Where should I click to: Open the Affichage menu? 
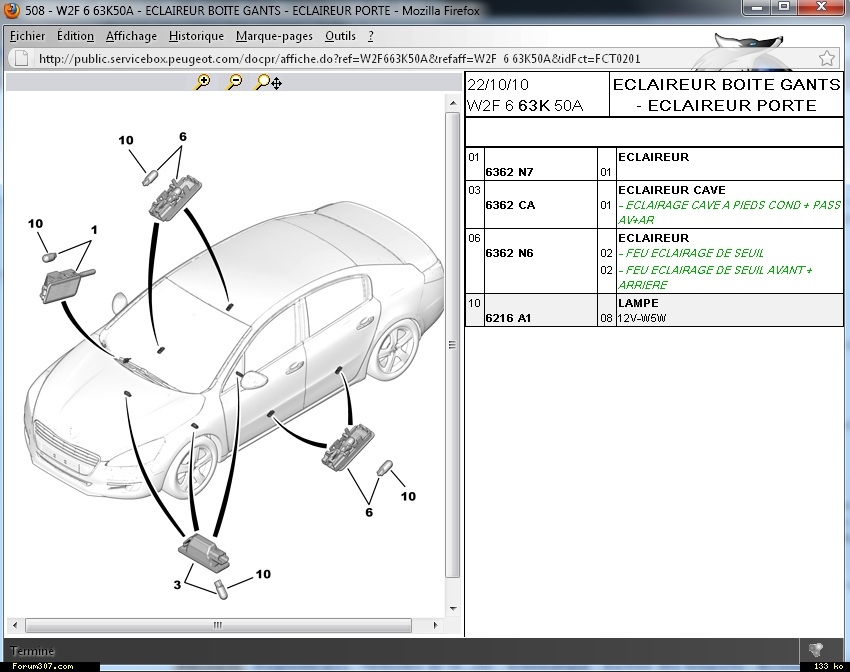coord(131,36)
